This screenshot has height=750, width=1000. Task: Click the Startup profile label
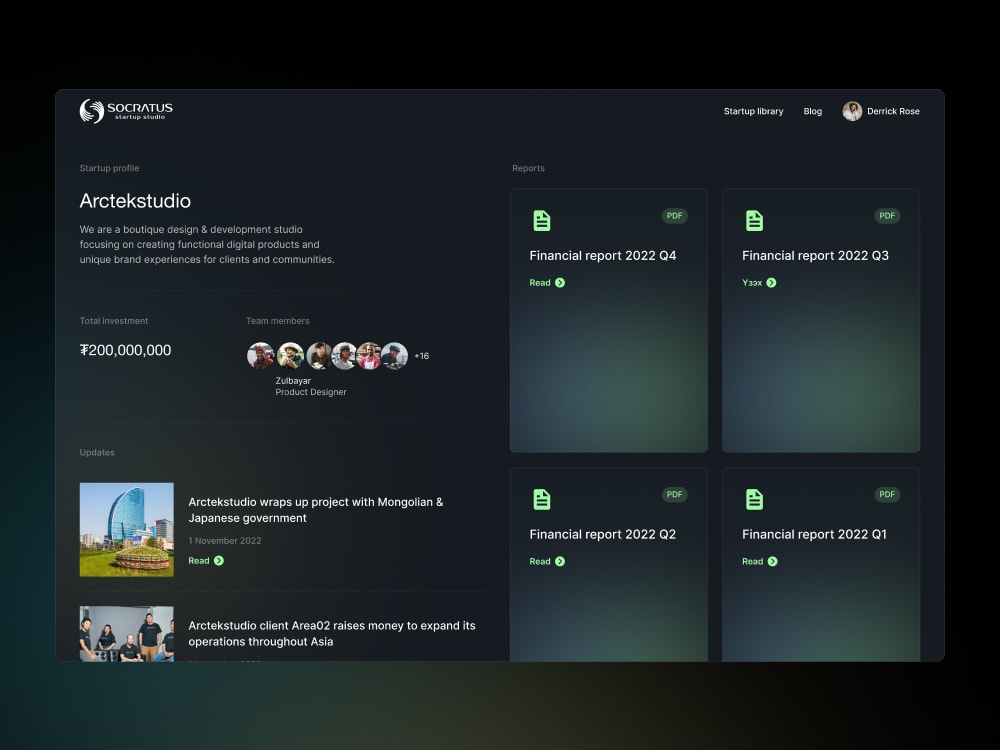pos(109,168)
